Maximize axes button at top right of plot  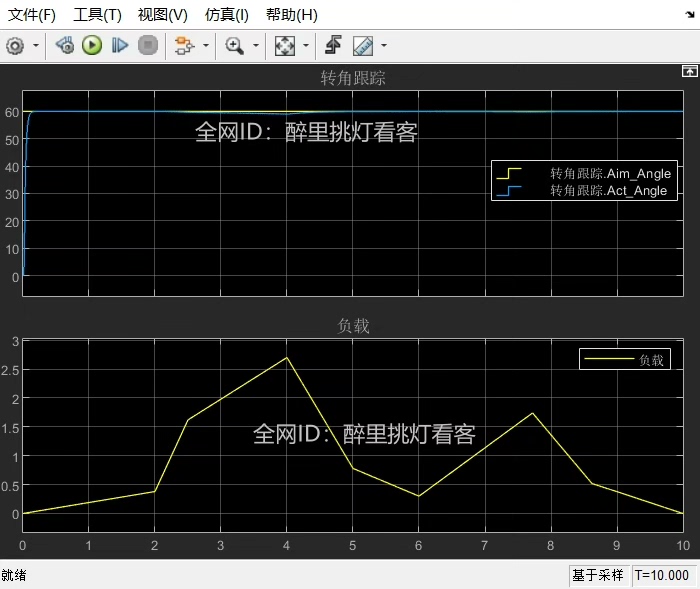[689, 71]
